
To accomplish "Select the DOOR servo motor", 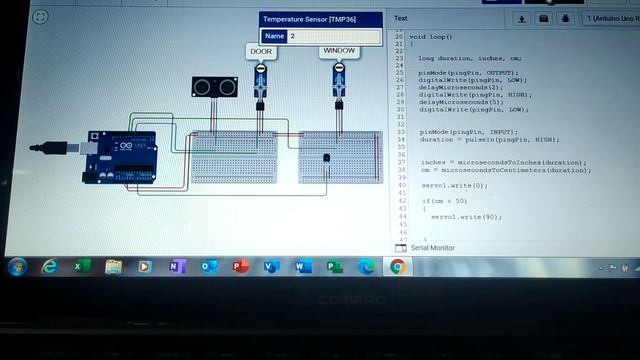I will click(260, 87).
